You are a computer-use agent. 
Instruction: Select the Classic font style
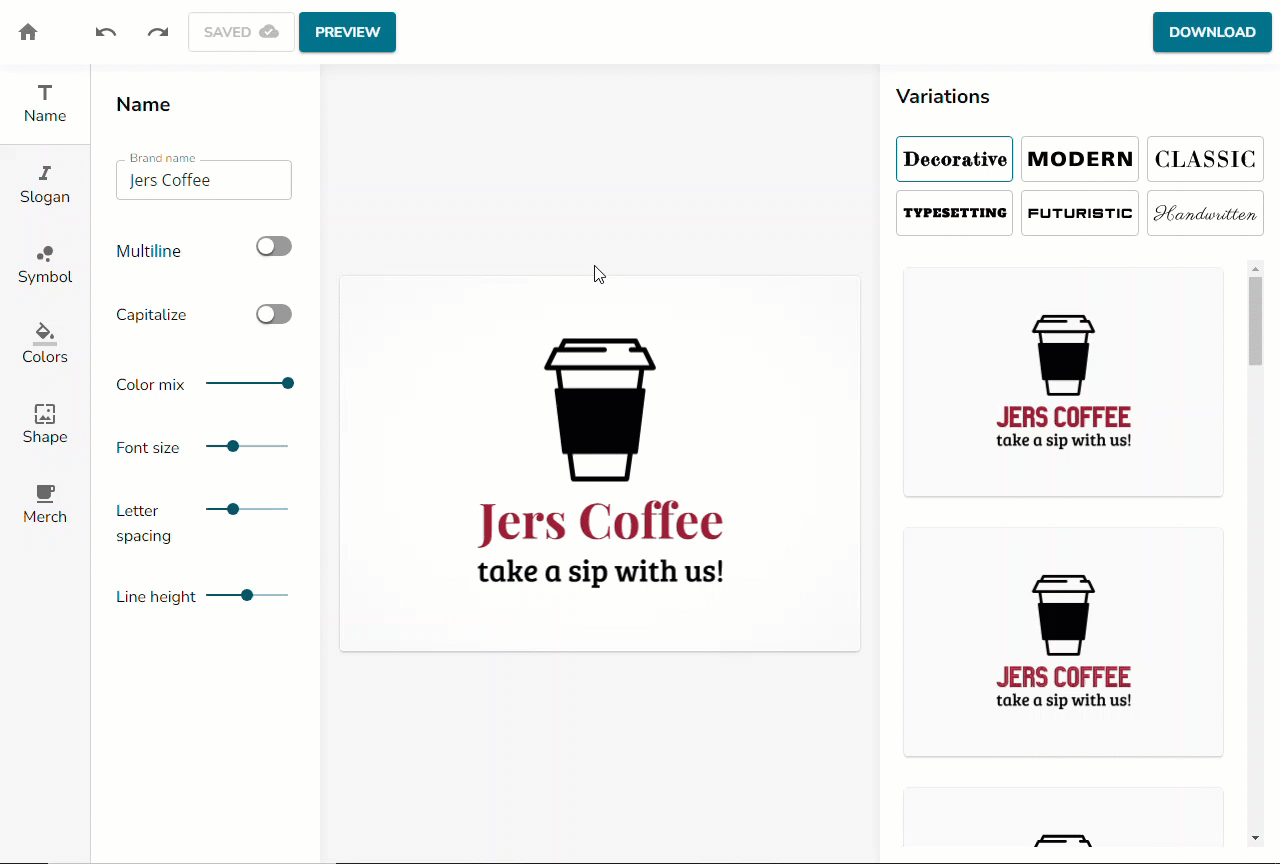1205,159
